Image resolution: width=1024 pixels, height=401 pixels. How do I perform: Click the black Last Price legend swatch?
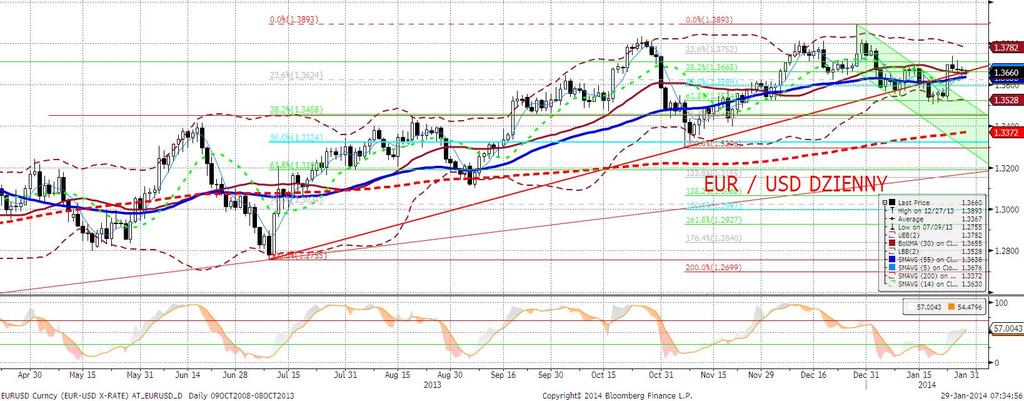[x=892, y=202]
